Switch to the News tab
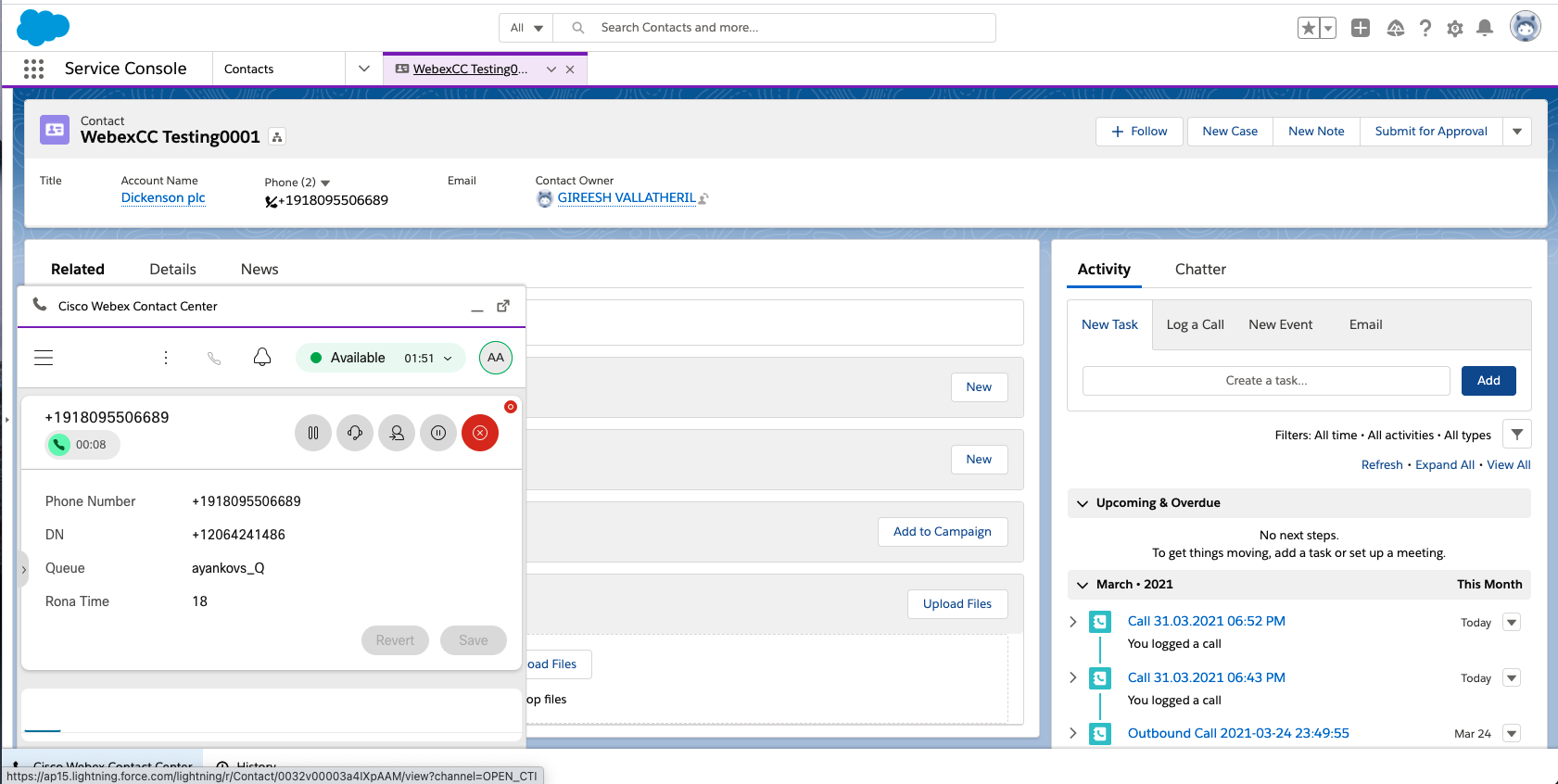Viewport: 1558px width, 784px height. click(260, 270)
